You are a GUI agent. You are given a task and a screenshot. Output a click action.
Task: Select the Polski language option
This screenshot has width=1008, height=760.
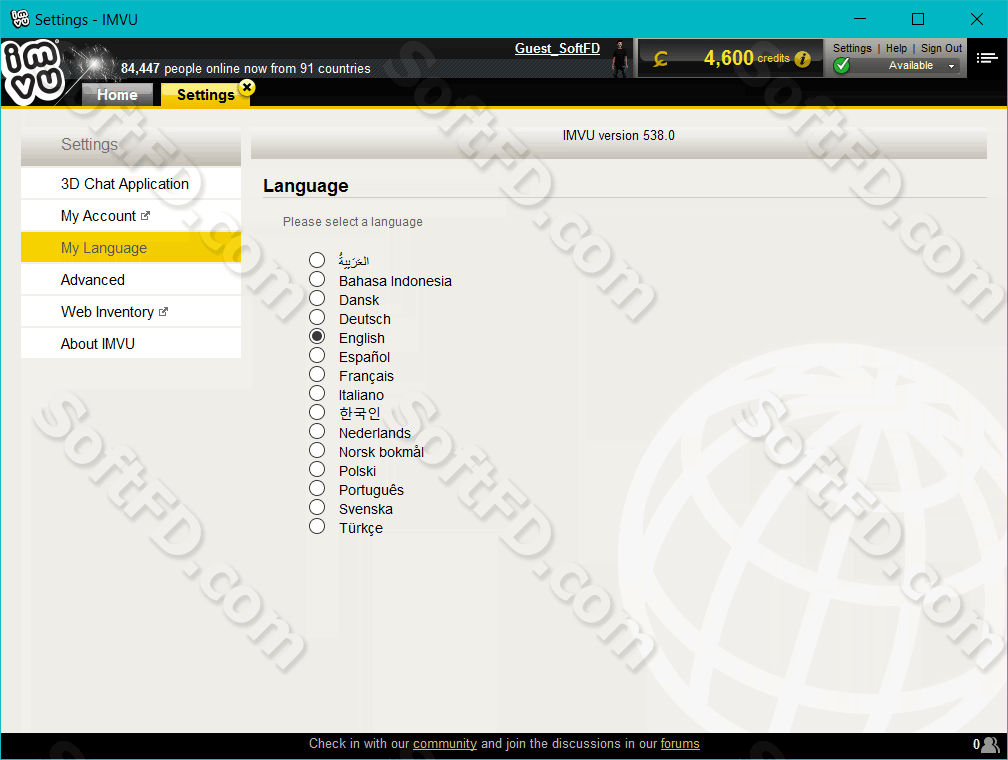[x=317, y=469]
